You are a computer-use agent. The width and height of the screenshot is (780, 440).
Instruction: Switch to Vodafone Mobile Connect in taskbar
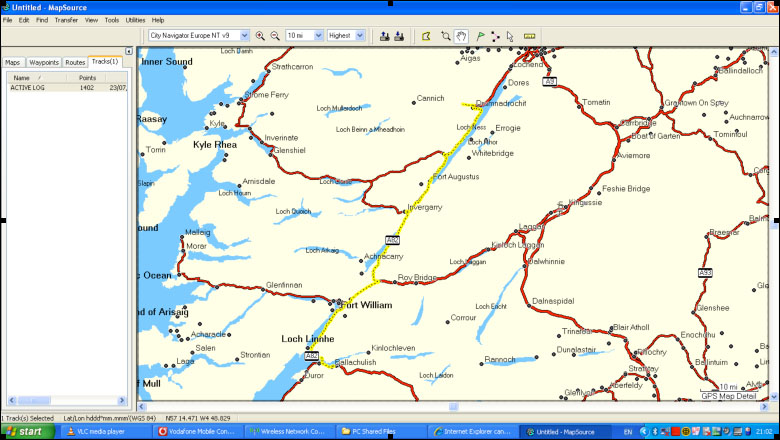pyautogui.click(x=200, y=432)
